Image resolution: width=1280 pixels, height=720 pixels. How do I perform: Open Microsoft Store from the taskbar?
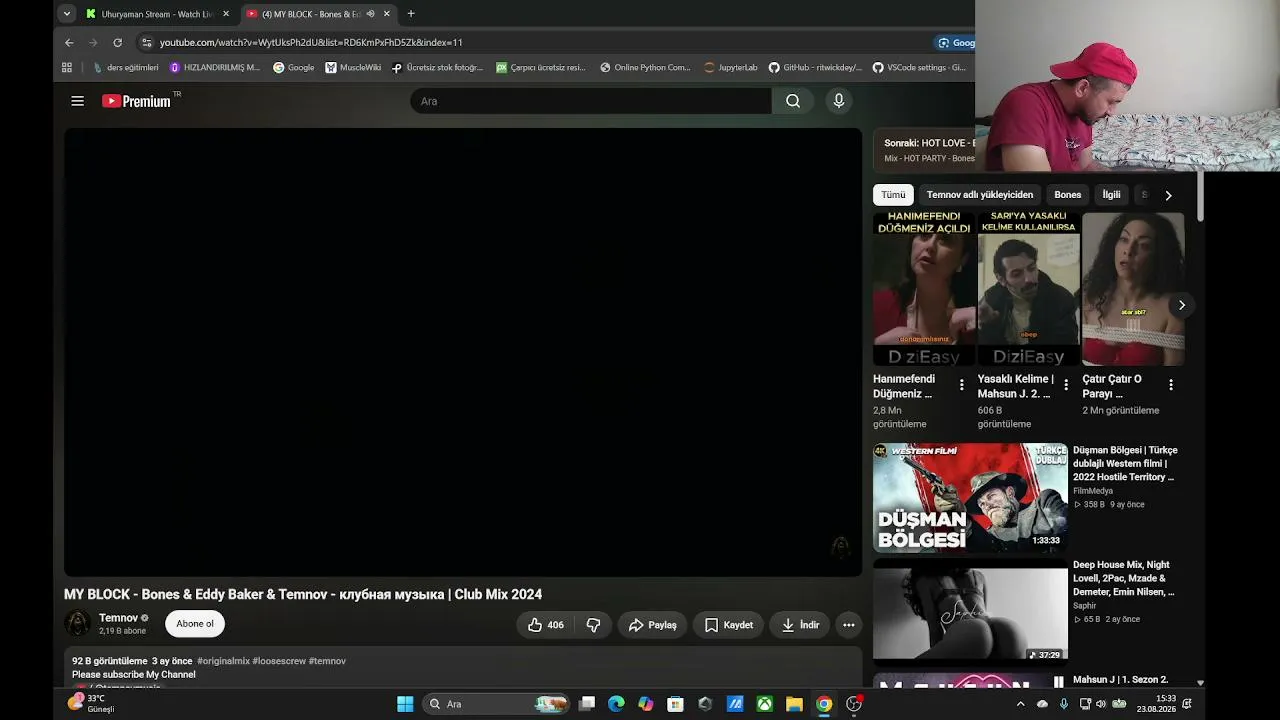[x=675, y=704]
